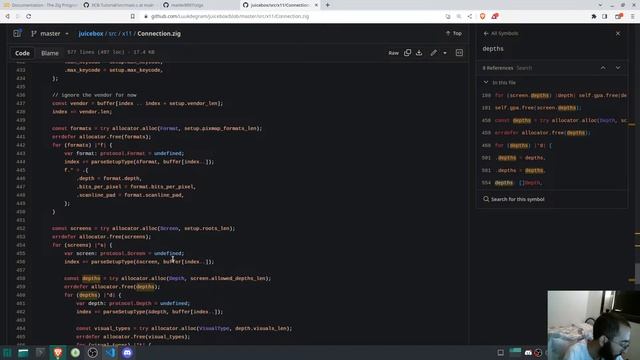Open Brave browser from taskbar
Viewport: 640px width, 360px height.
tap(58, 353)
